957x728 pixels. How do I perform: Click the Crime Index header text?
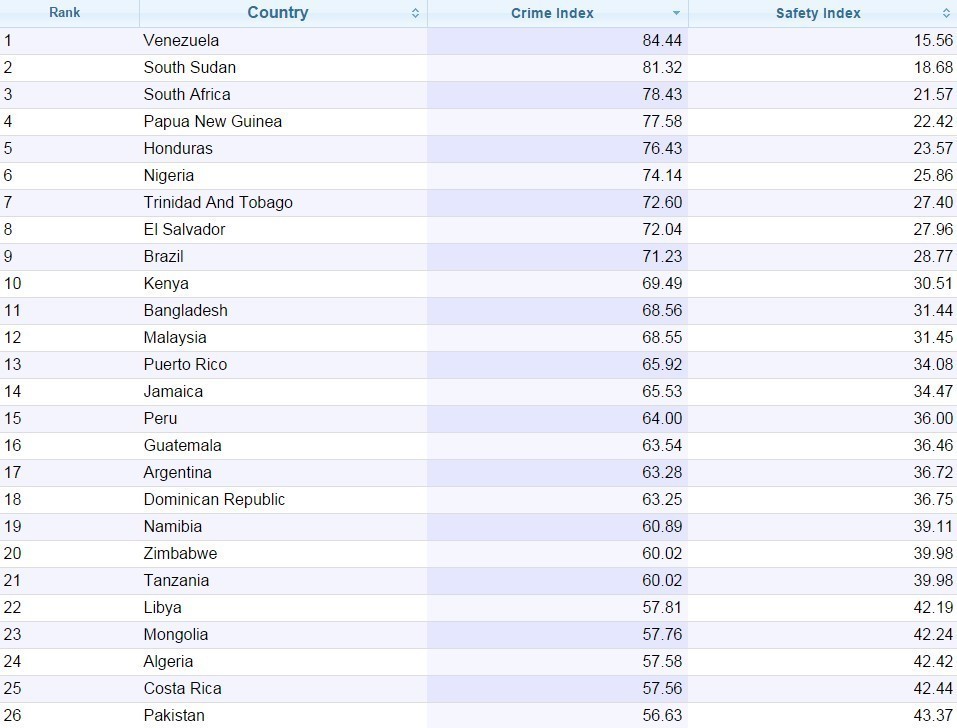point(552,13)
